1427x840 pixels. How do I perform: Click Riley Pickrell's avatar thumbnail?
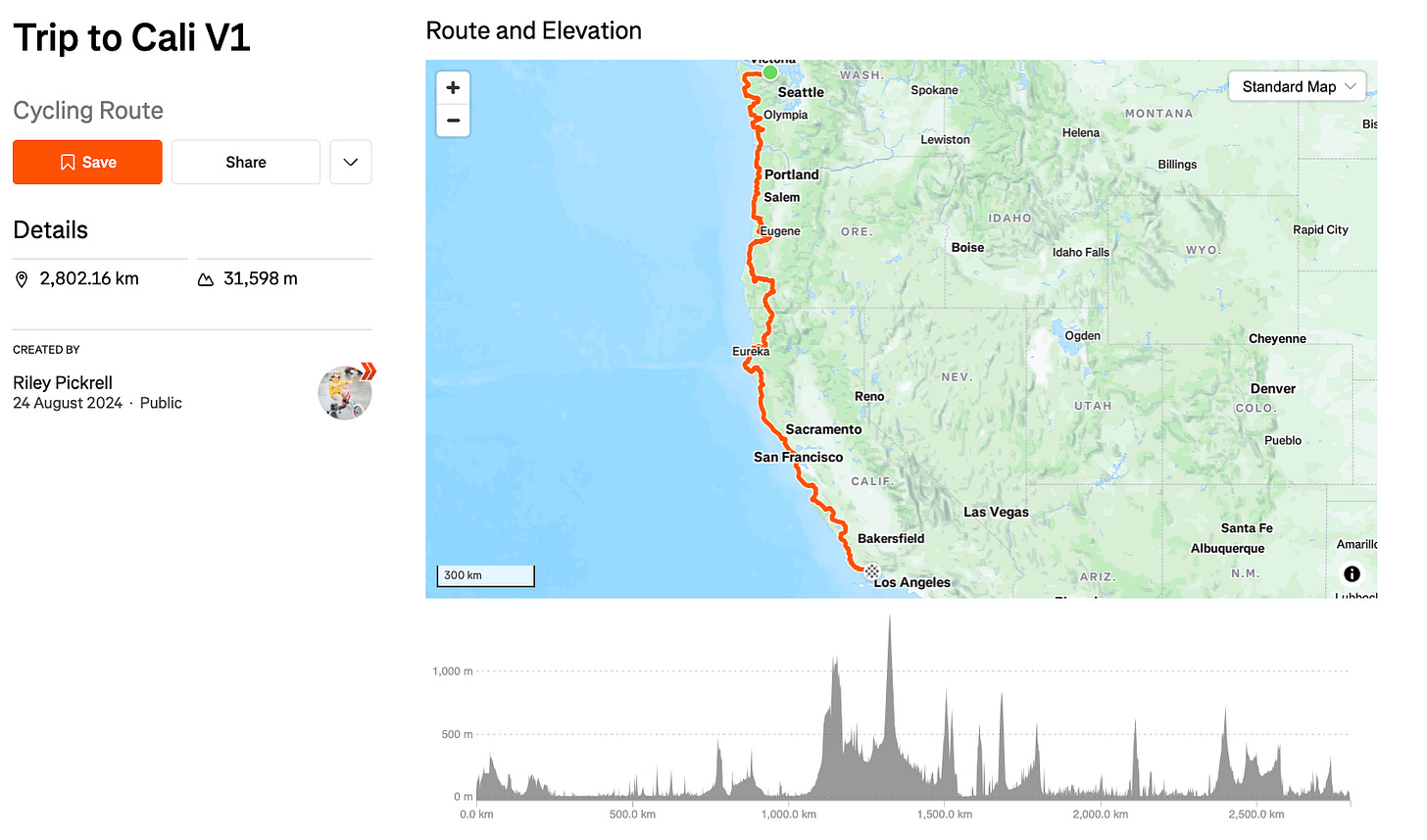click(x=345, y=393)
